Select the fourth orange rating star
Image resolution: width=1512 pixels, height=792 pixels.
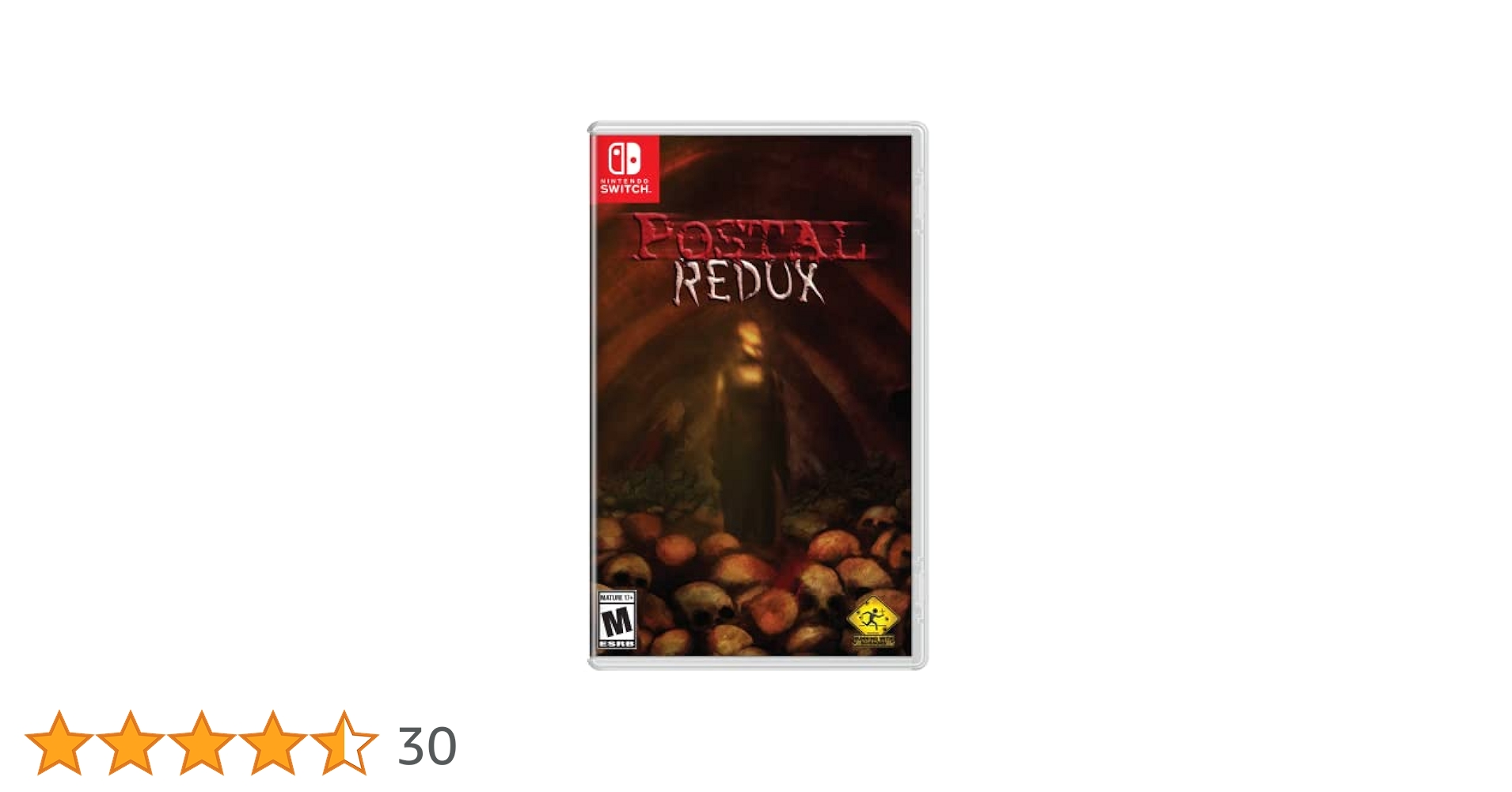click(x=272, y=742)
